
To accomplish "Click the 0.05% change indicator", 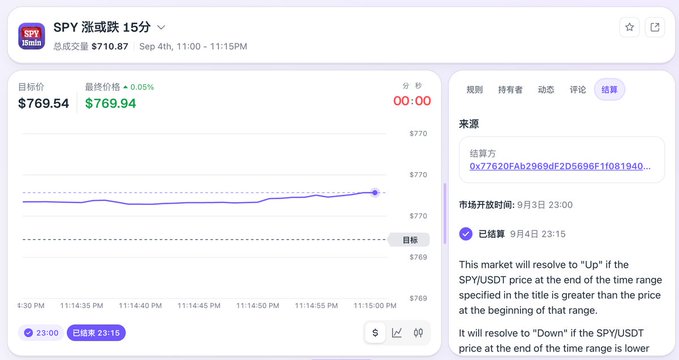I will click(139, 87).
